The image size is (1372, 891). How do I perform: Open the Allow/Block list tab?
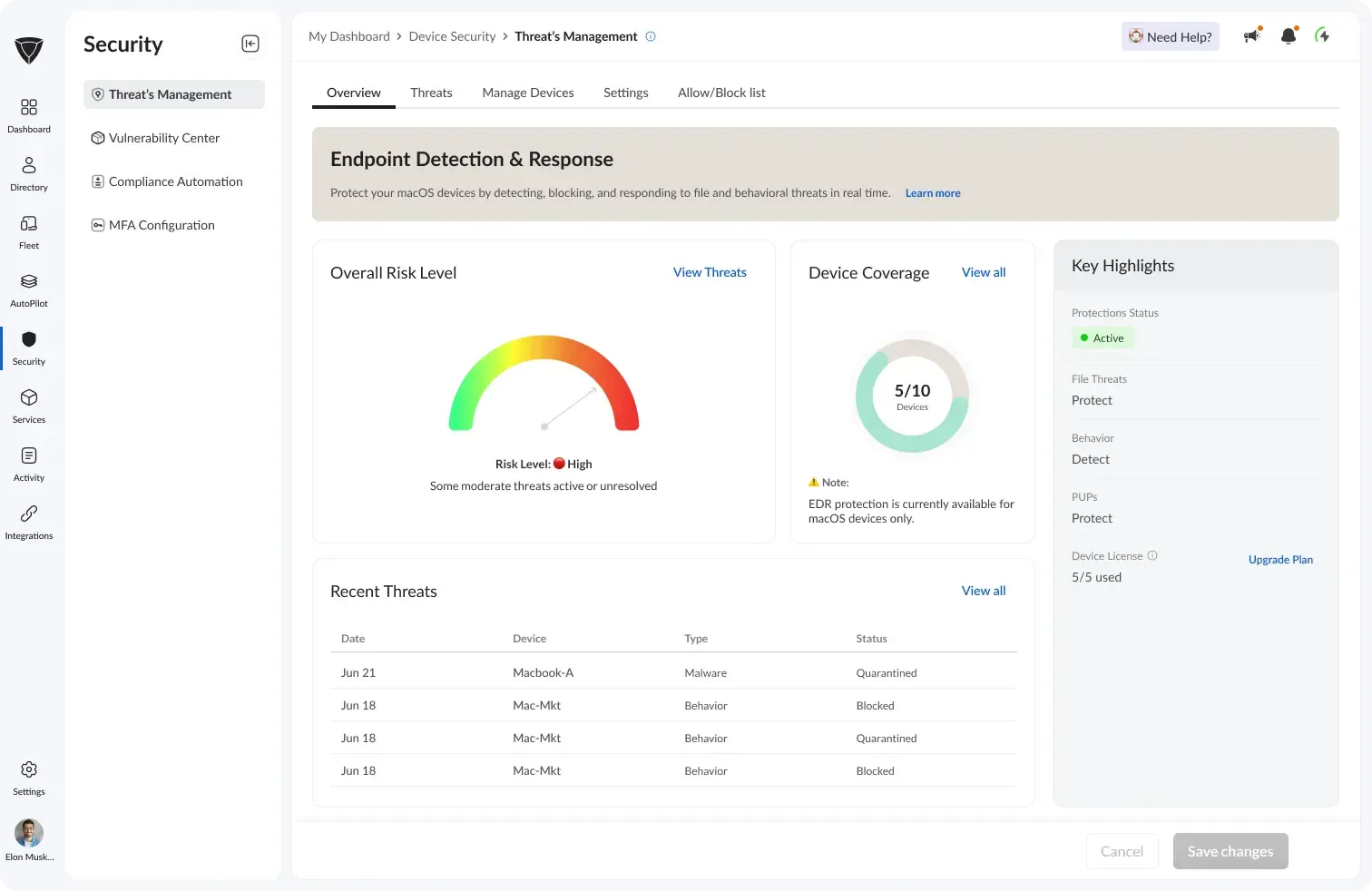click(721, 92)
